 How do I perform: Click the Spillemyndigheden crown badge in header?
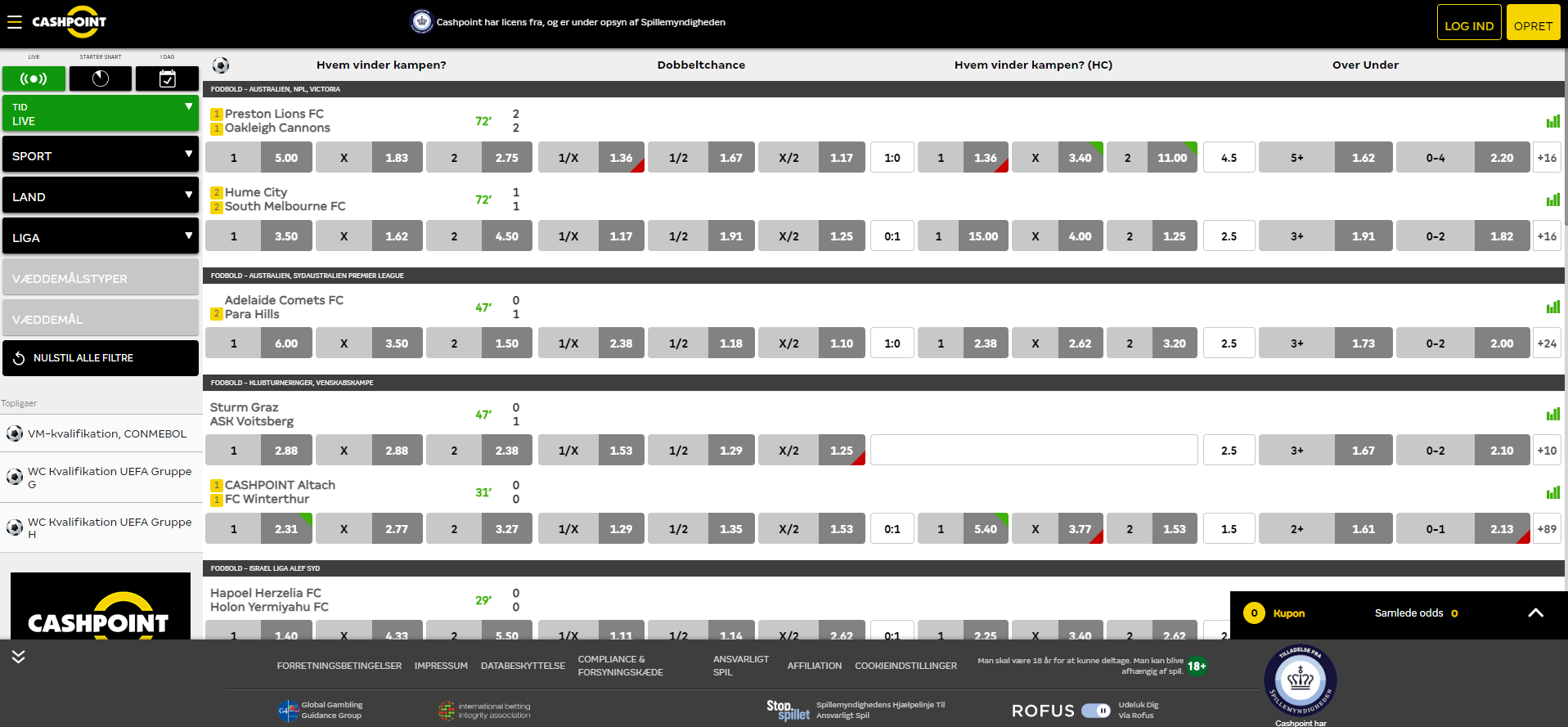tap(421, 22)
